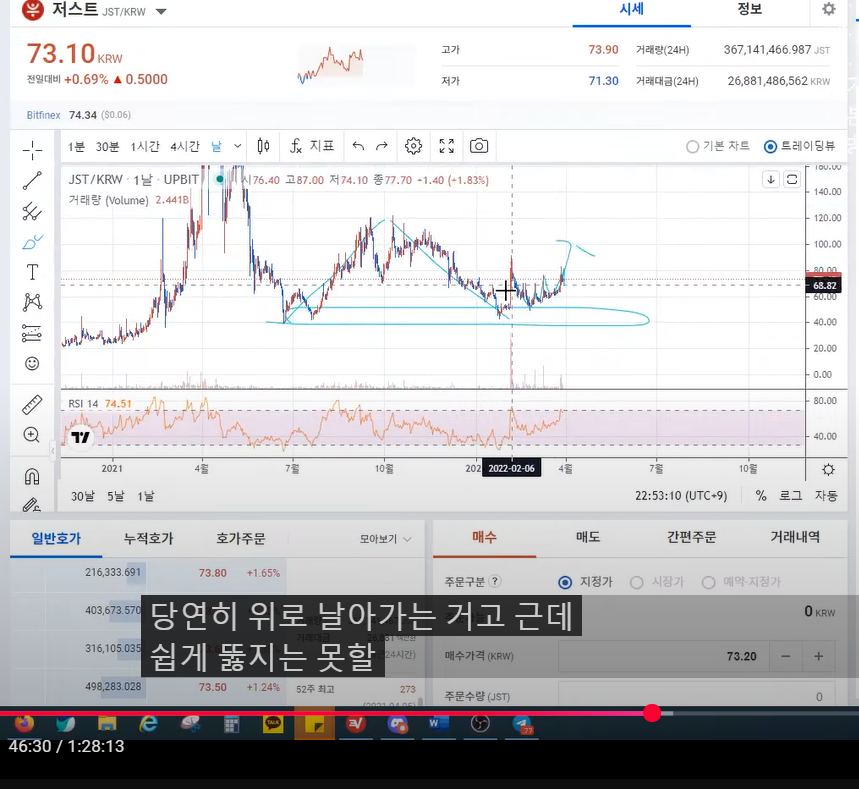Image resolution: width=859 pixels, height=789 pixels.
Task: Toggle 로그 logarithmic scale
Action: pyautogui.click(x=791, y=496)
